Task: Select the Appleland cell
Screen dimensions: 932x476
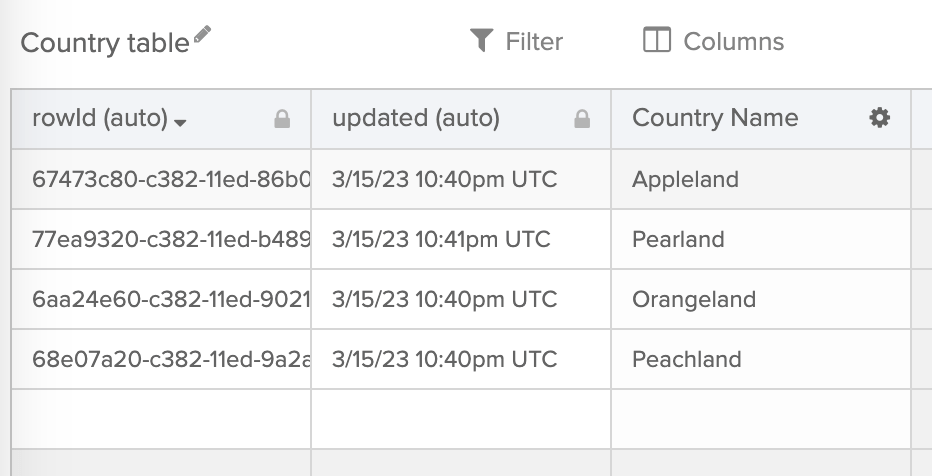Action: (686, 180)
